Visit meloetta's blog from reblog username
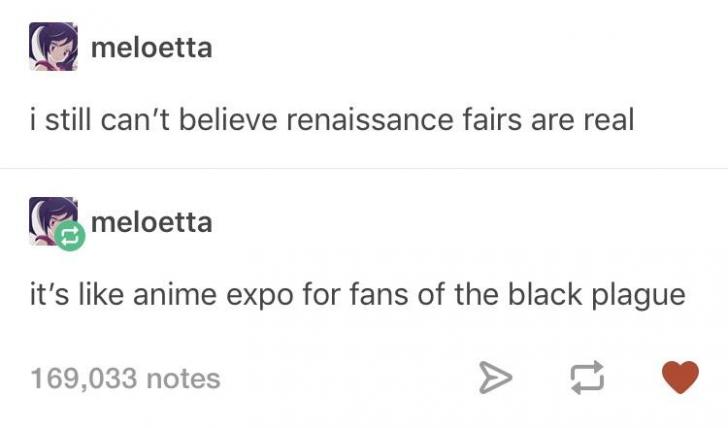 pos(152,222)
